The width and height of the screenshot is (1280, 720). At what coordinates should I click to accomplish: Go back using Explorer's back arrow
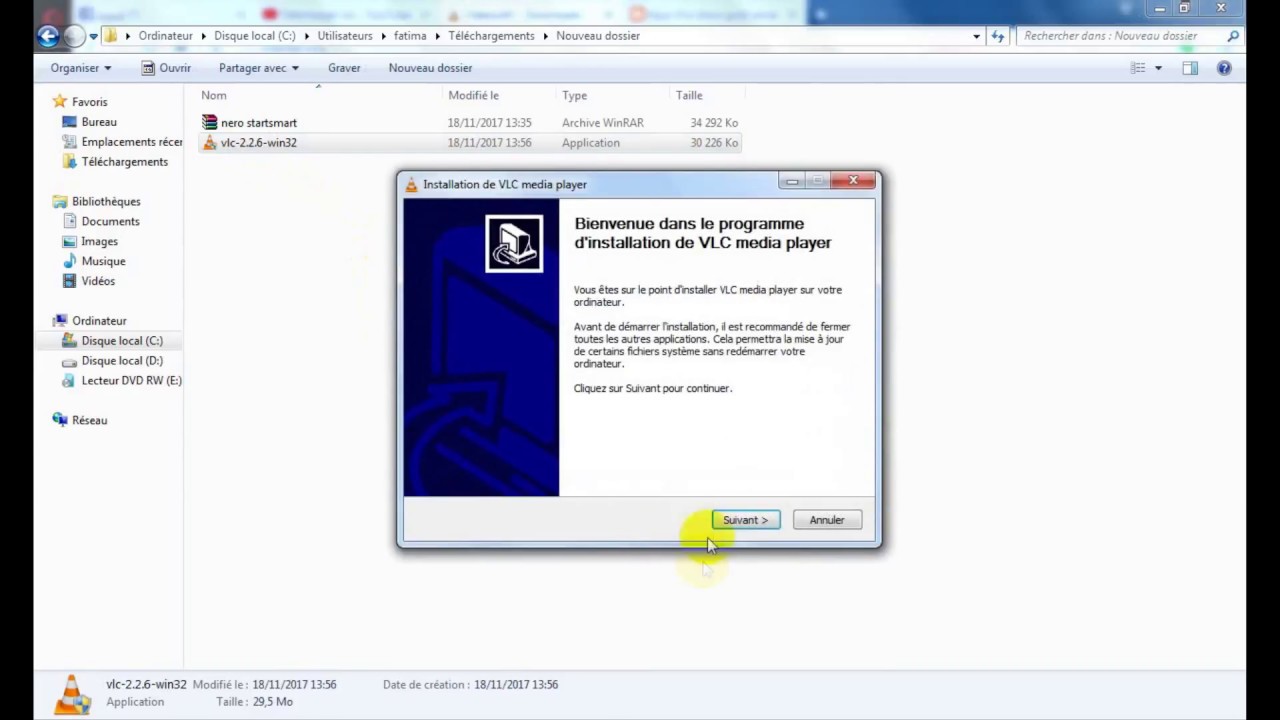pos(47,36)
